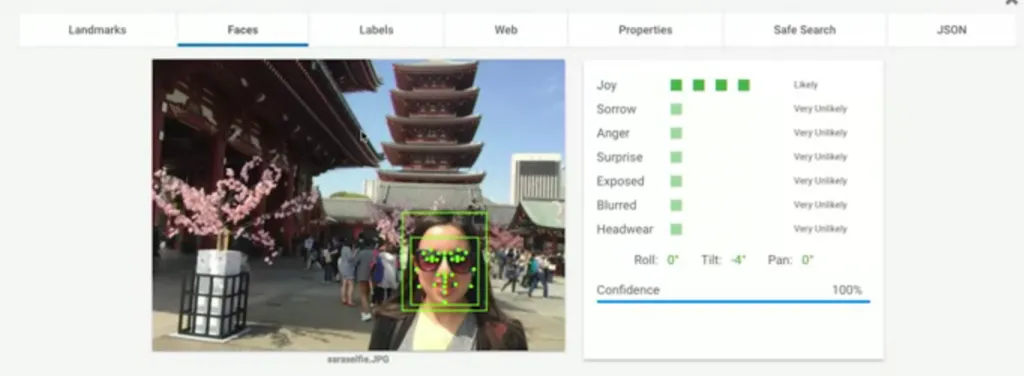This screenshot has height=376, width=1024.
Task: Click the blue Confidence progress bar
Action: click(x=733, y=302)
